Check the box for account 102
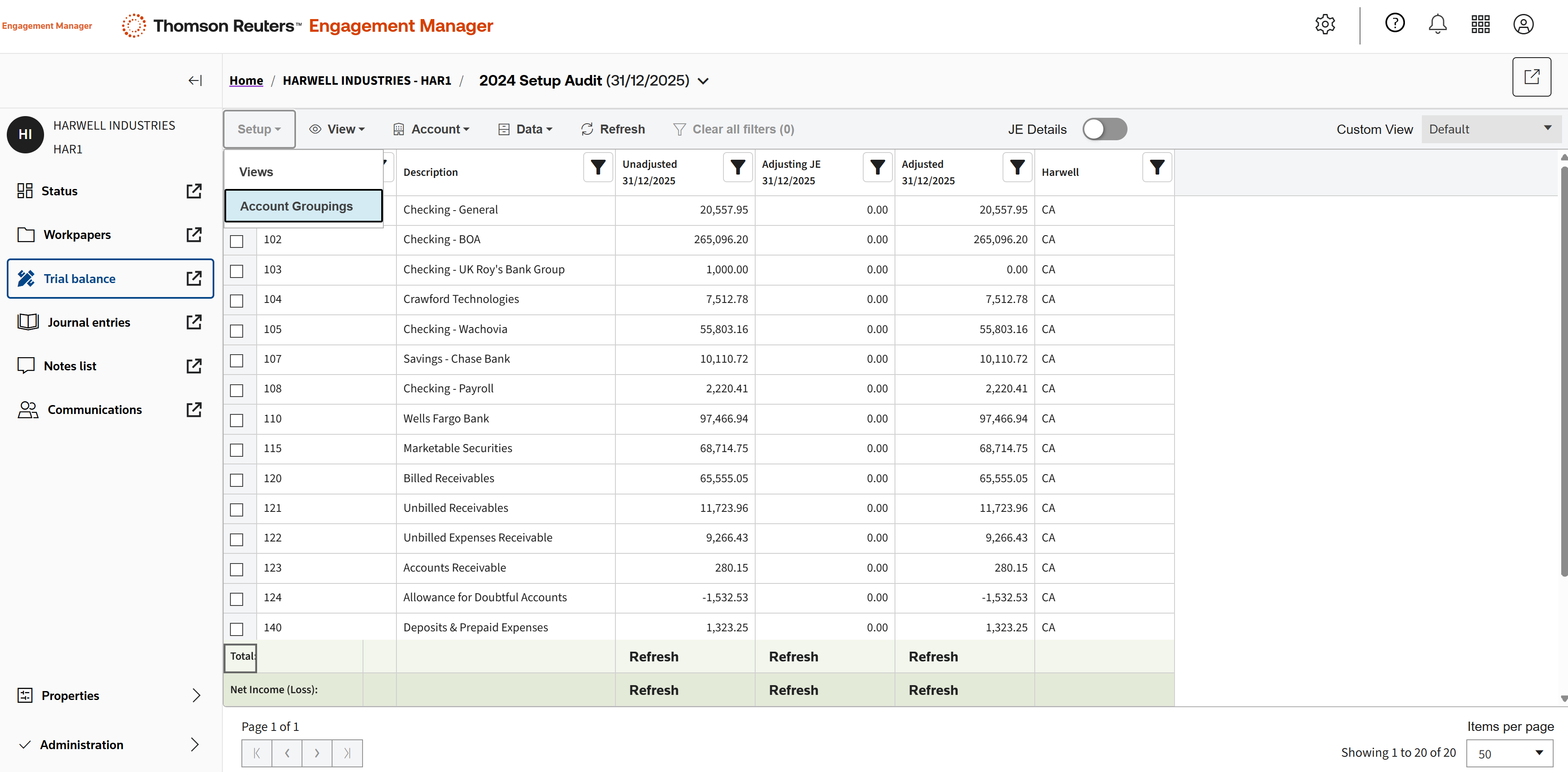The height and width of the screenshot is (772, 1568). [x=237, y=241]
